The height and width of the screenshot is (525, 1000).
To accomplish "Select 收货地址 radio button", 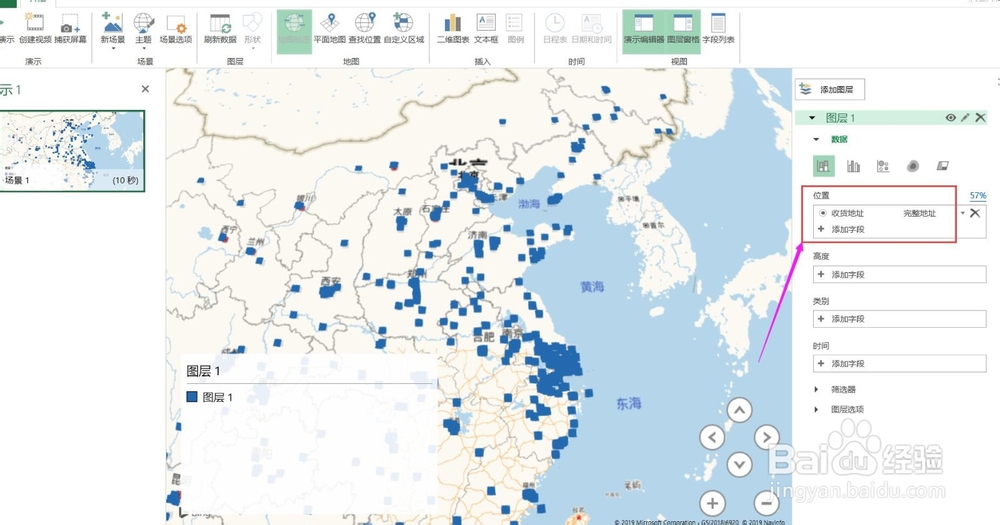I will point(823,213).
